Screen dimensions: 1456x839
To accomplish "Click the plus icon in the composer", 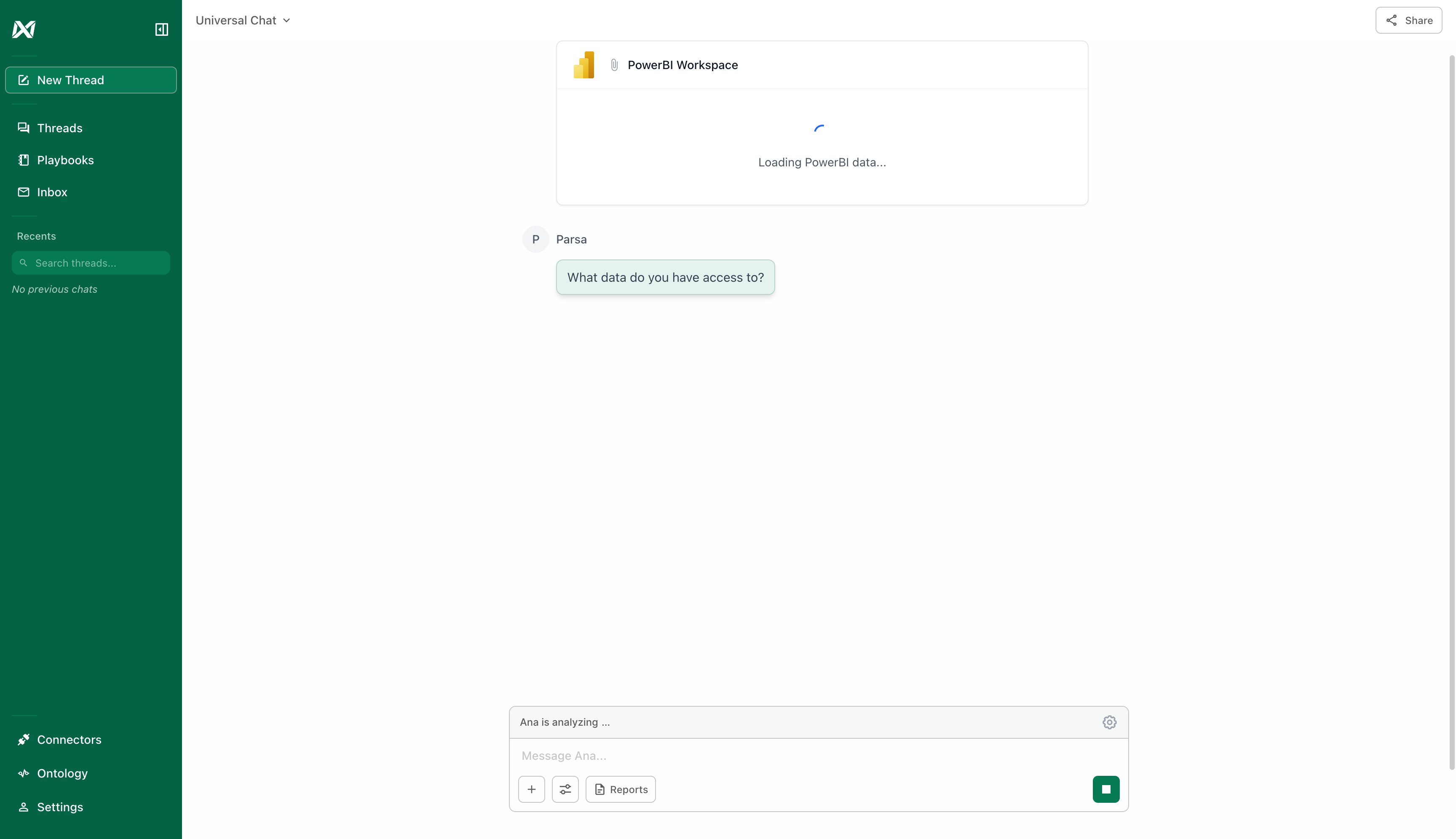I will (x=531, y=789).
